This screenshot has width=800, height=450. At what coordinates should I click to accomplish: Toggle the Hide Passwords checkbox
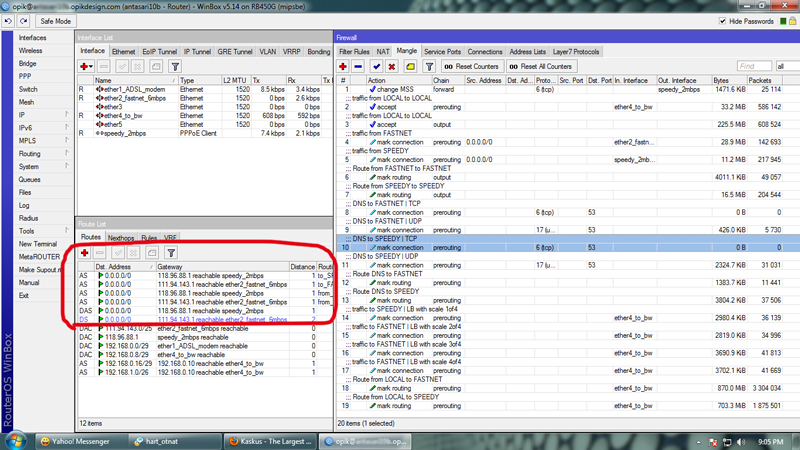(722, 21)
